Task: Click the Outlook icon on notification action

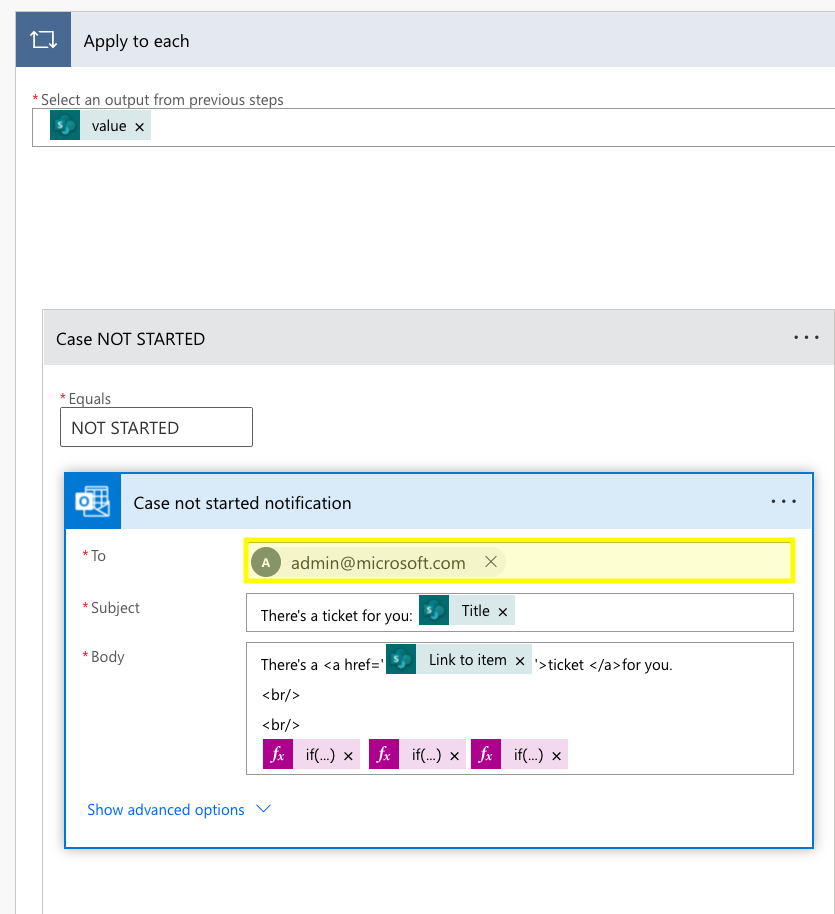Action: [93, 502]
